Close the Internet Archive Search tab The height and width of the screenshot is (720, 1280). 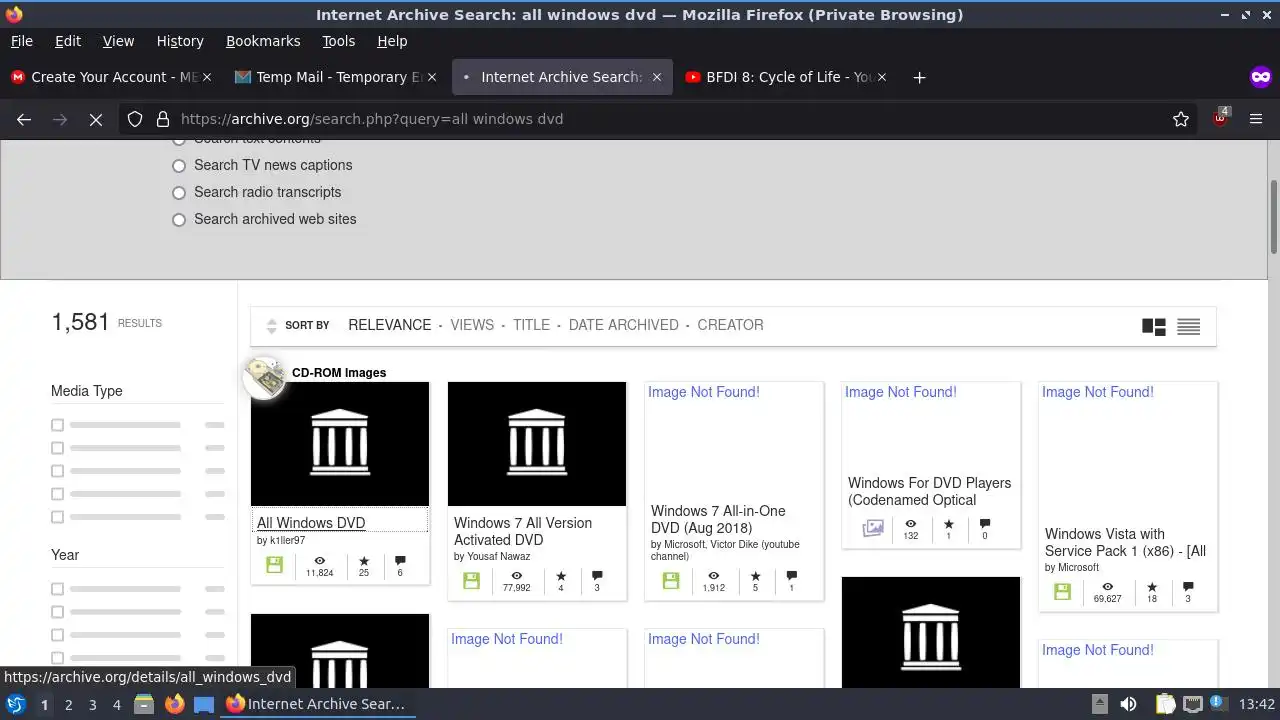tap(657, 77)
